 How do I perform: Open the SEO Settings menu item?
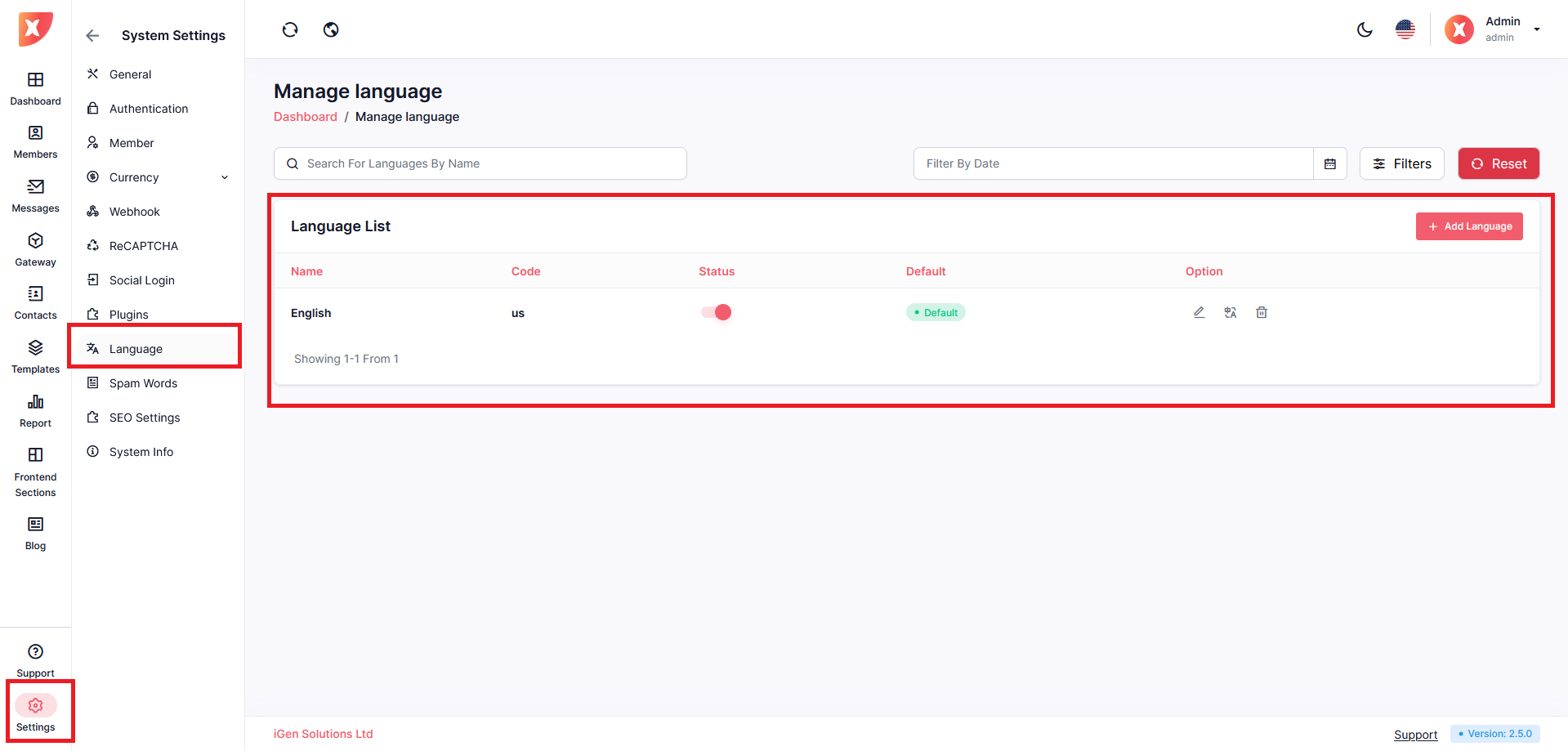coord(145,418)
